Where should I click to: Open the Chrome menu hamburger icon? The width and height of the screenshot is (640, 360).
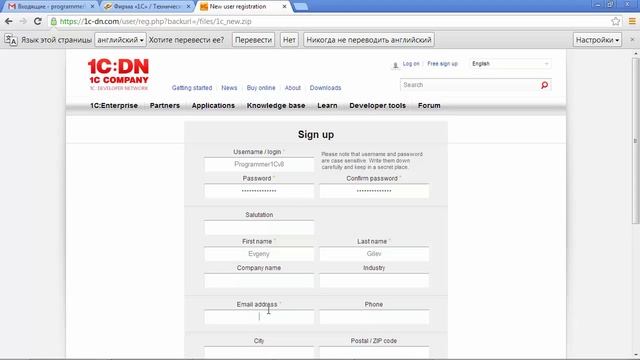coord(632,21)
